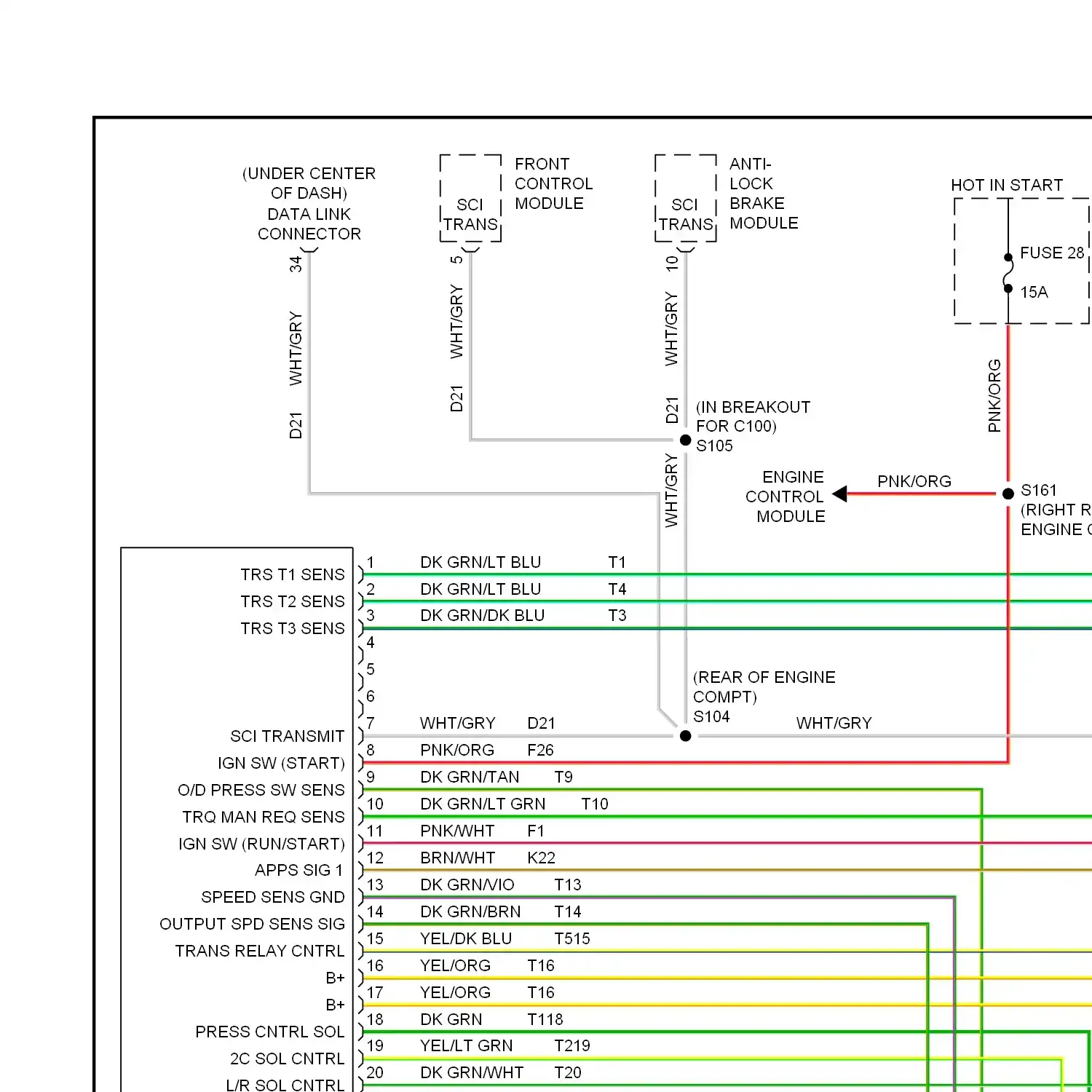This screenshot has height=1092, width=1092.
Task: Click circuit code T219
Action: click(x=572, y=1045)
